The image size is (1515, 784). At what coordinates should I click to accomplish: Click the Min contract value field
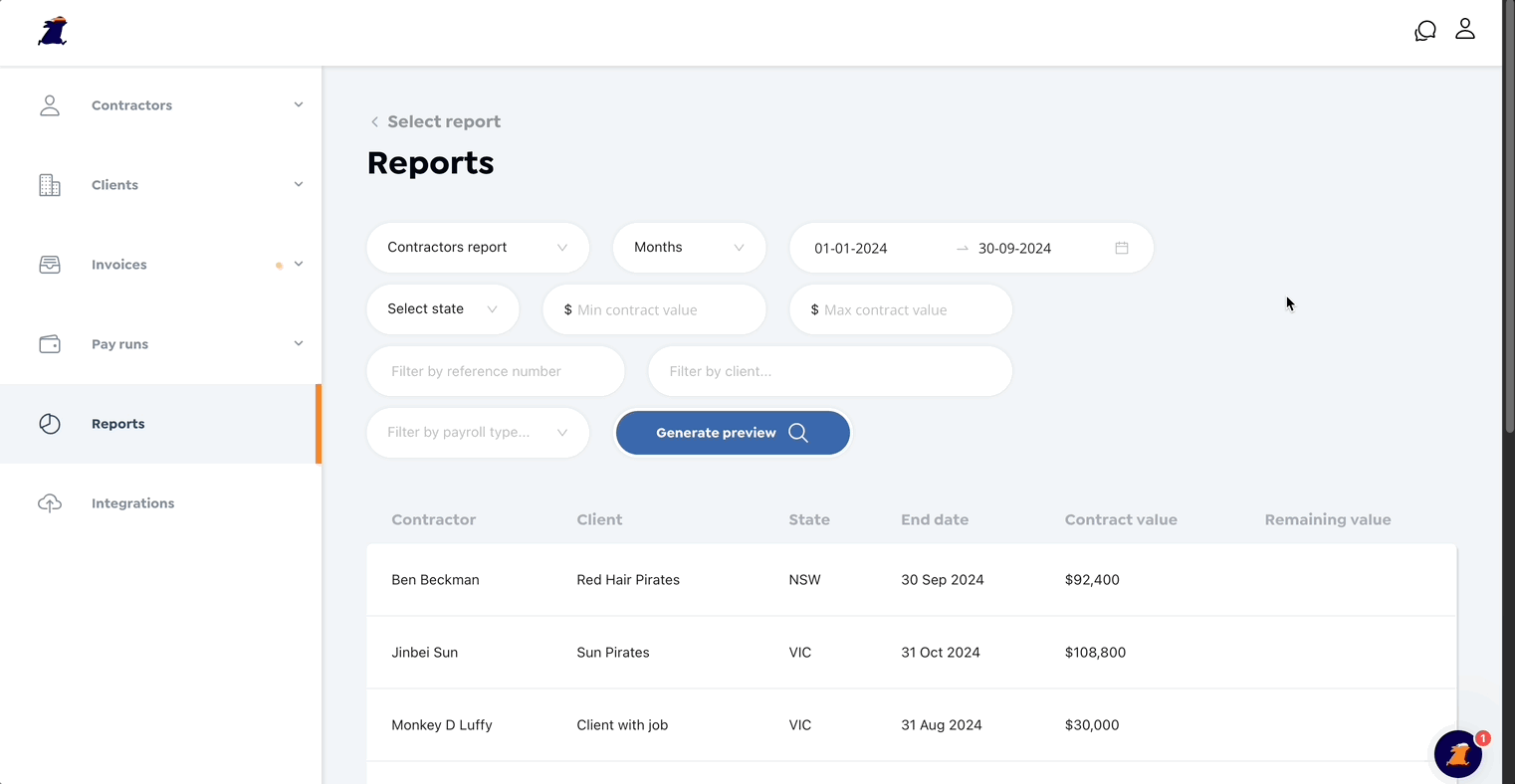pyautogui.click(x=654, y=309)
